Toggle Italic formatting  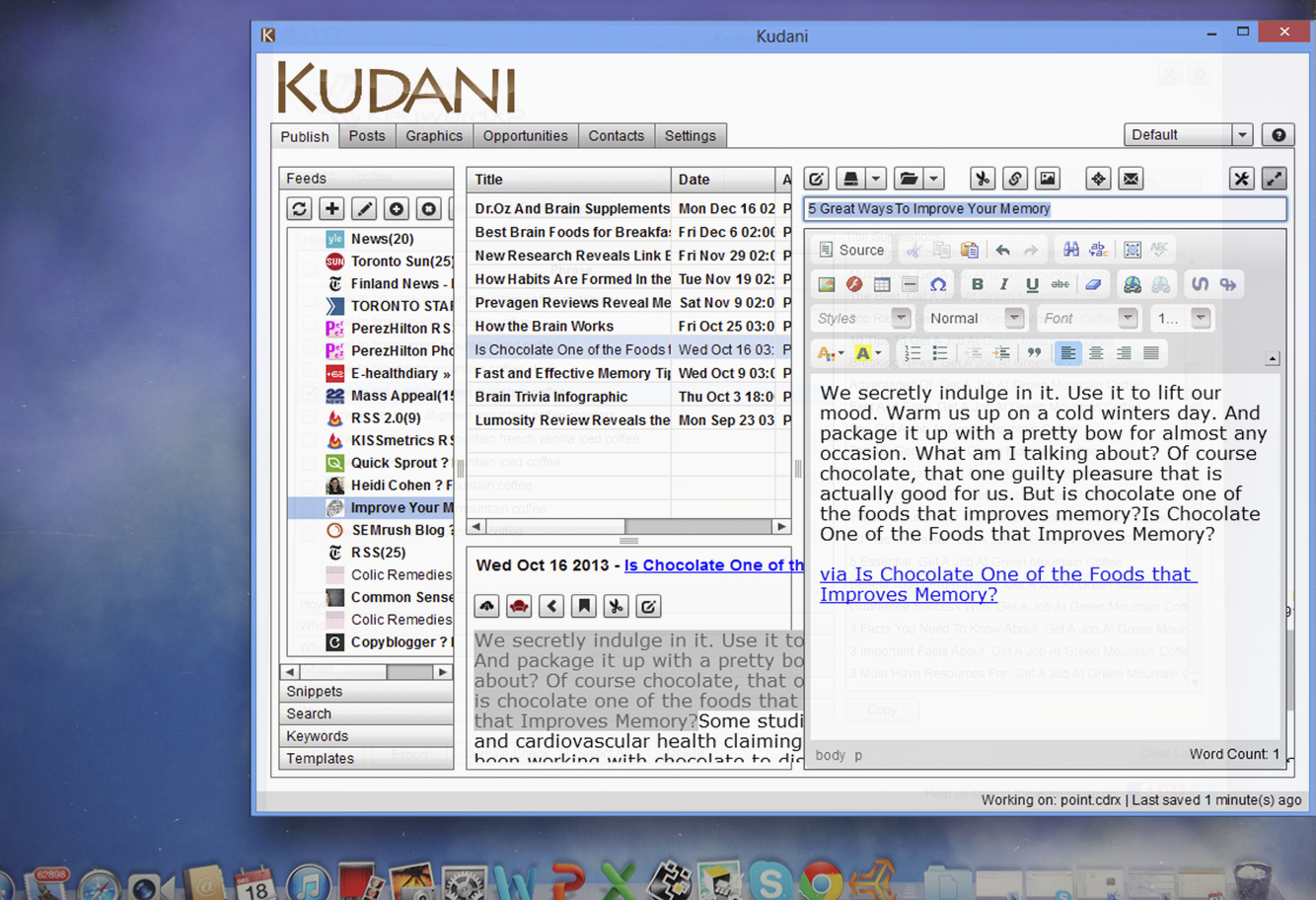(x=1004, y=284)
